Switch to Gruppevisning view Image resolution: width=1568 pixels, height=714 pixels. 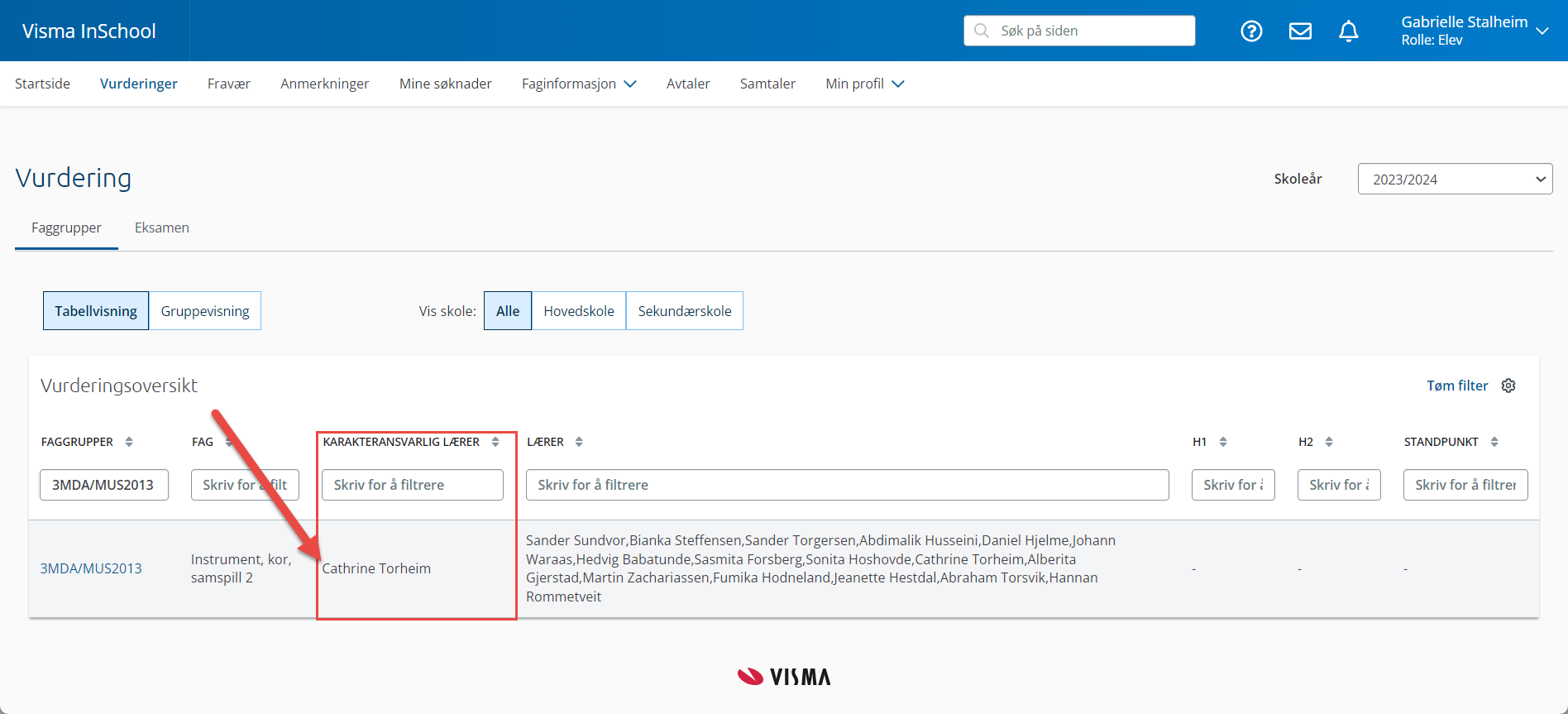coord(205,311)
